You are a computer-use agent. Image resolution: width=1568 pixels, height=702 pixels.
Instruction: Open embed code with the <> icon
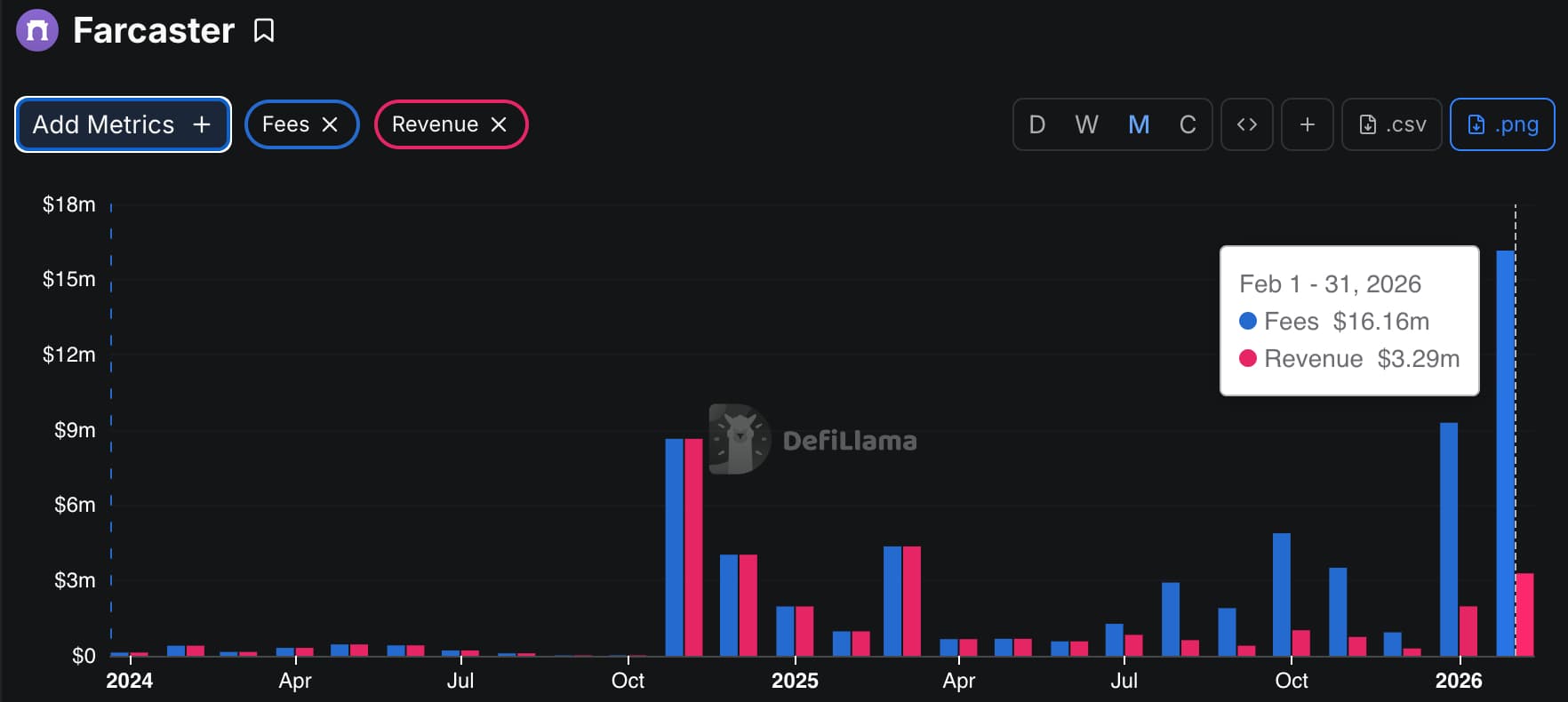coord(1246,124)
